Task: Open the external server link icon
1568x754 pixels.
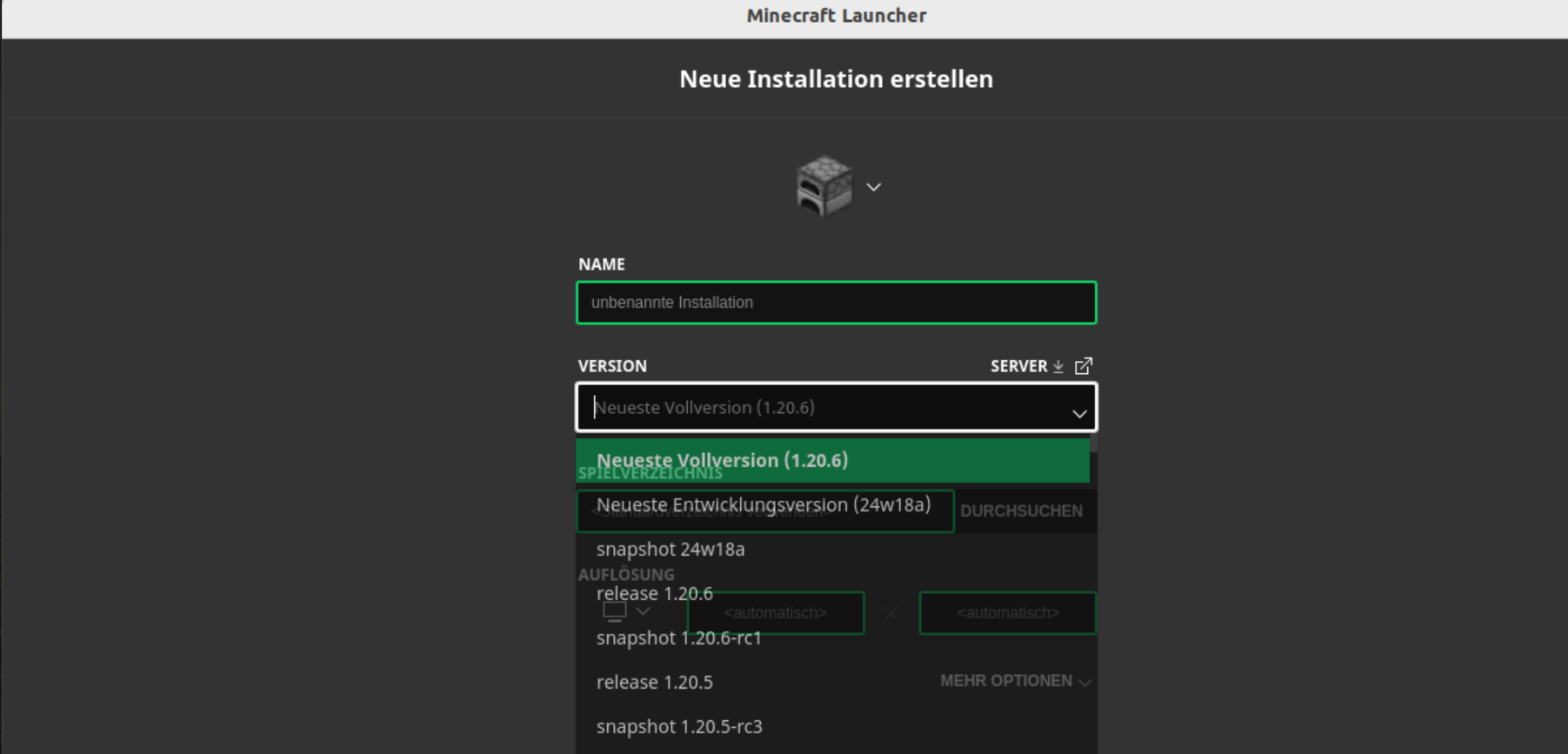Action: [1084, 366]
